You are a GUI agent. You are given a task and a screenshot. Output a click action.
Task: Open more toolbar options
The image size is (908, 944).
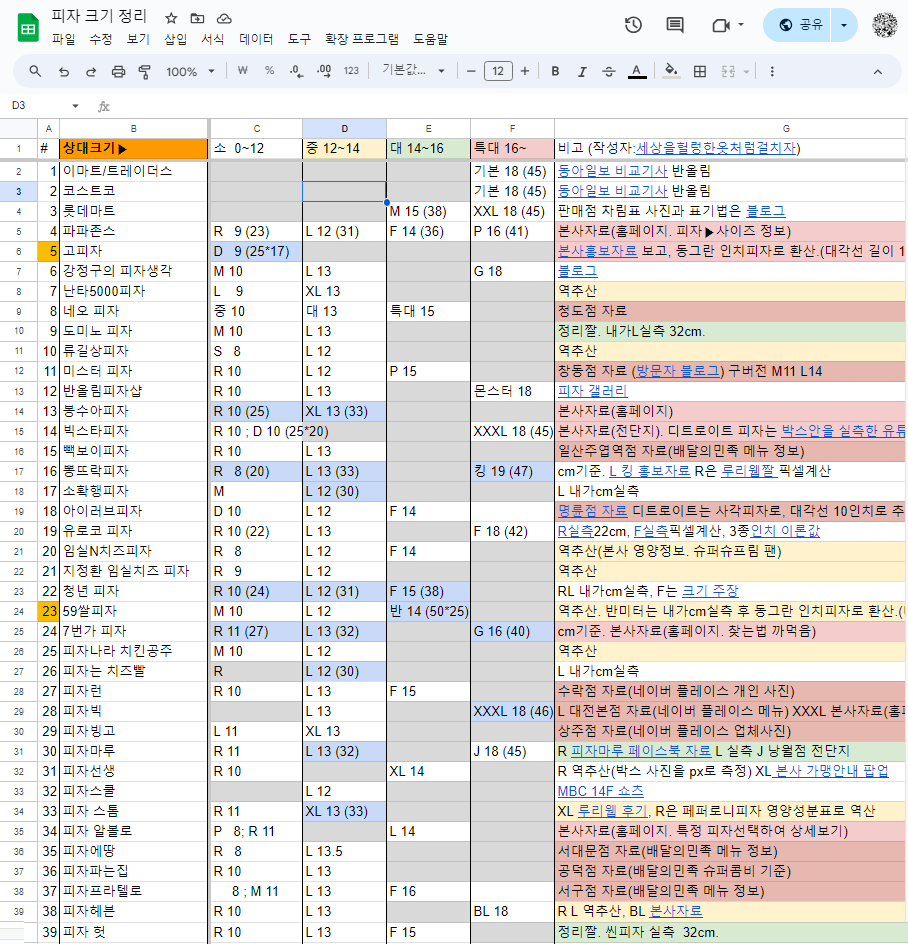tap(772, 72)
